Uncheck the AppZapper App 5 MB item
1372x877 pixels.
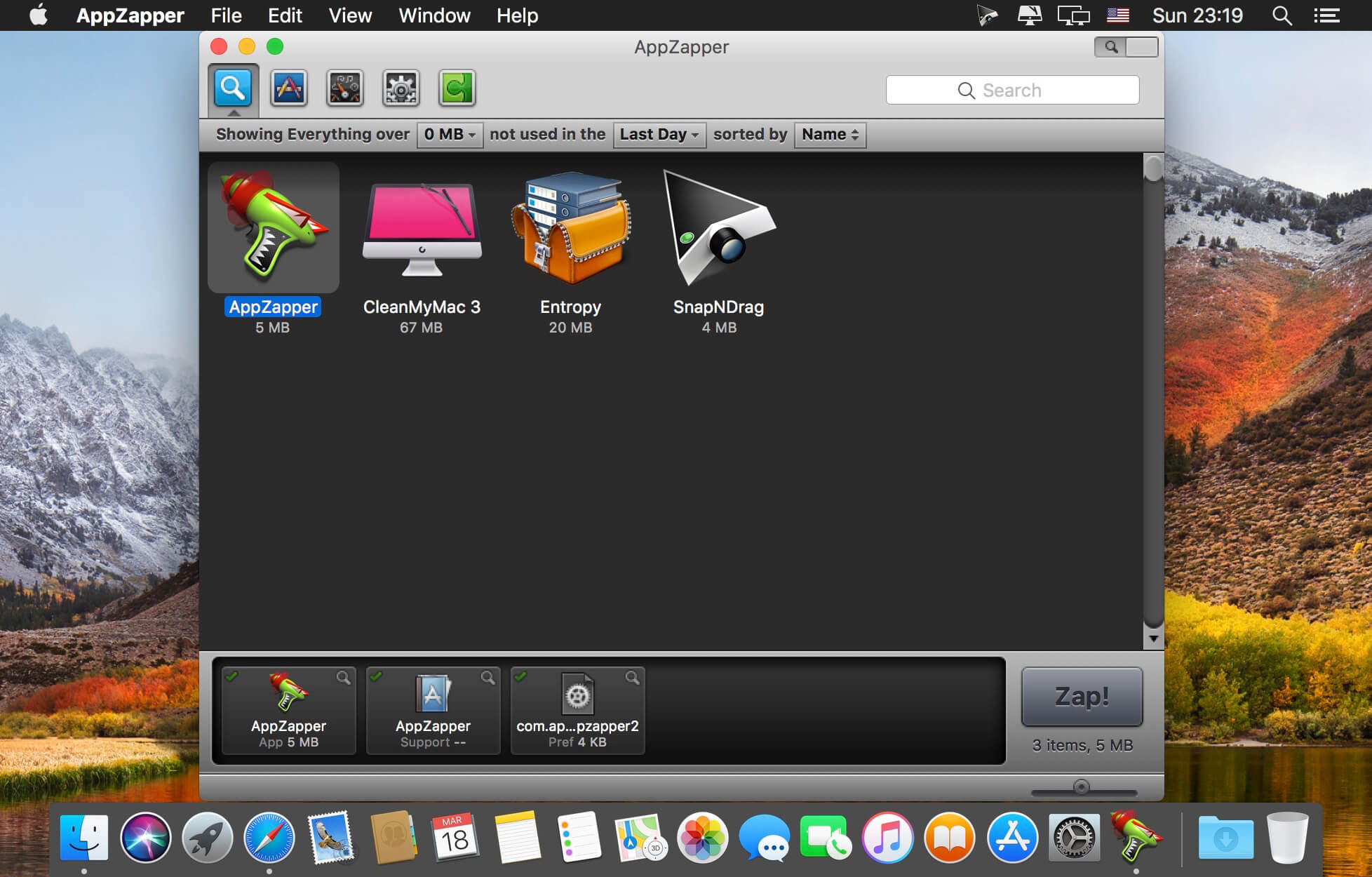(x=231, y=676)
